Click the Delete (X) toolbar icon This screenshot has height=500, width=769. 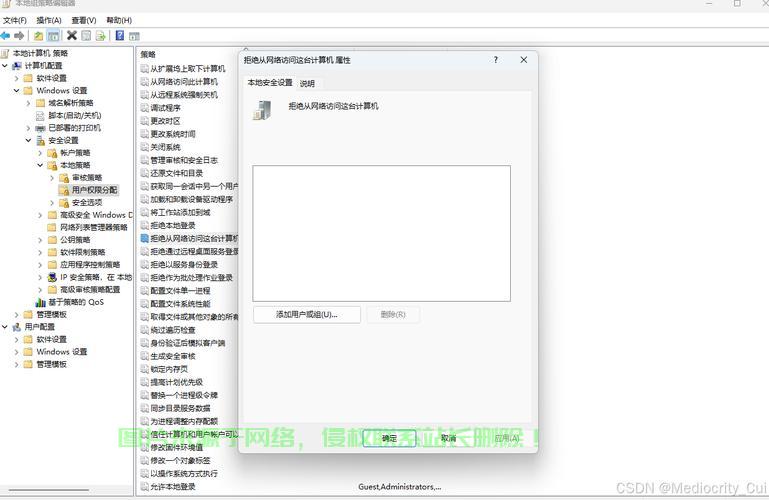tap(72, 36)
